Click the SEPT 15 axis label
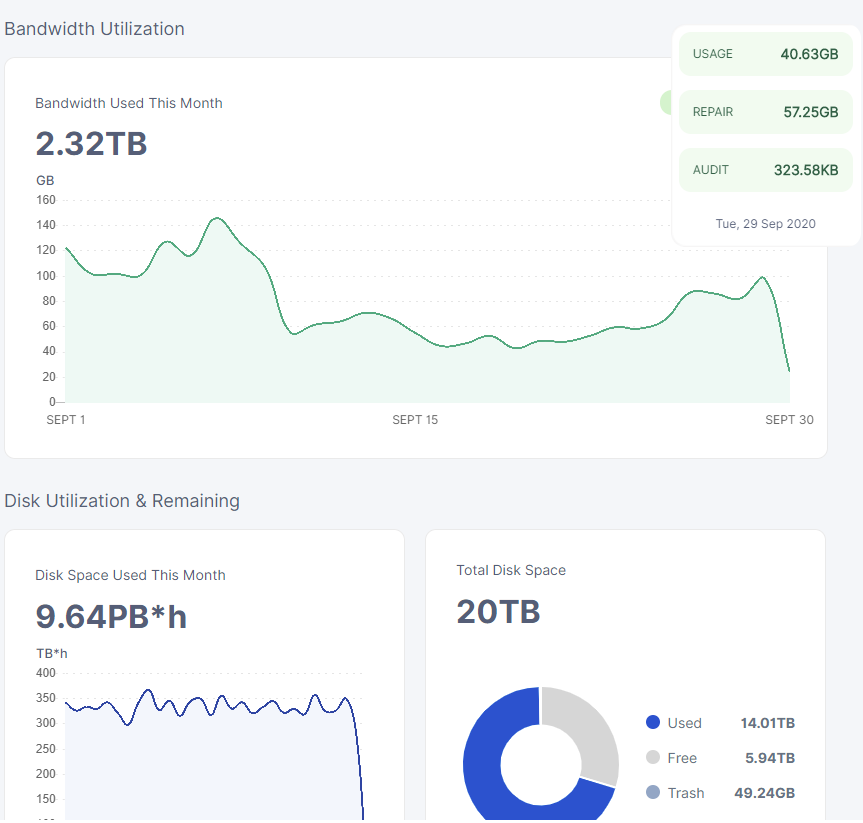 pos(415,420)
